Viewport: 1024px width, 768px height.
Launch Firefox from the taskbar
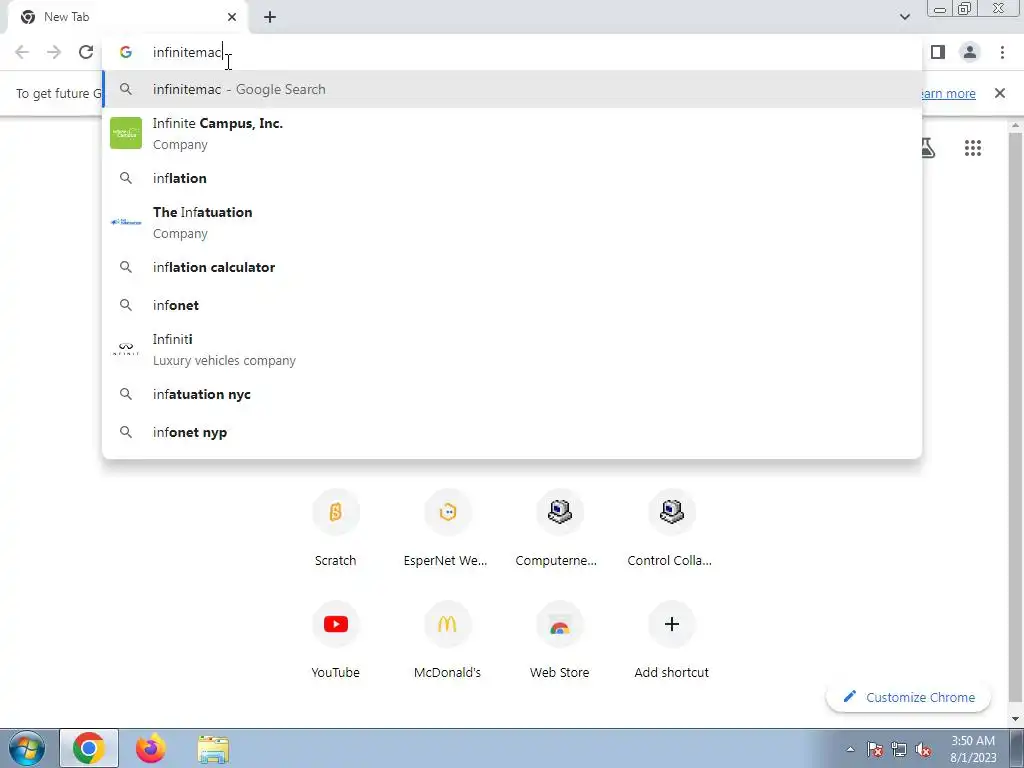pyautogui.click(x=151, y=748)
